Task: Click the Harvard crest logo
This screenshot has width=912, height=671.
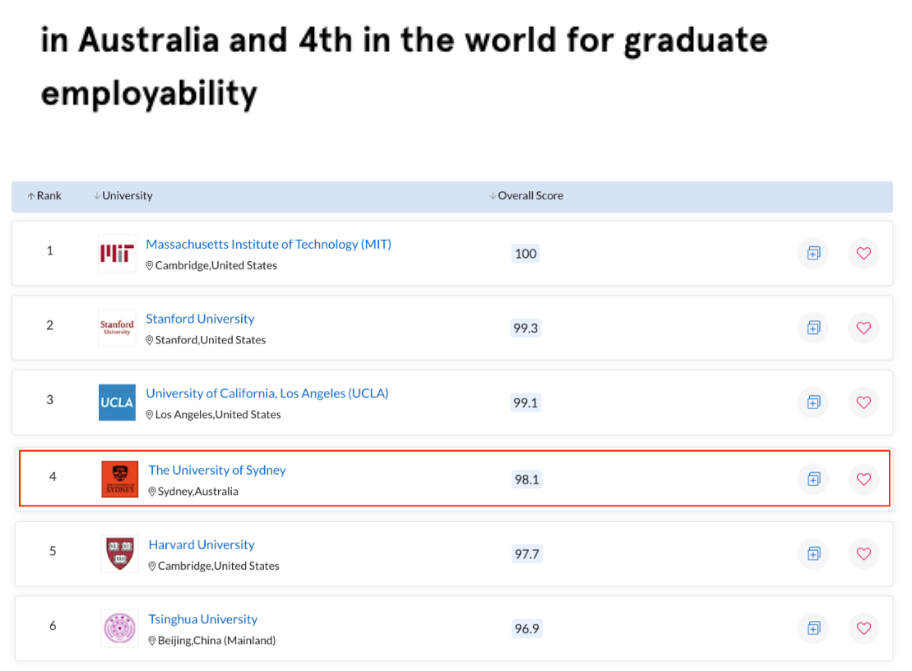Action: pyautogui.click(x=119, y=554)
